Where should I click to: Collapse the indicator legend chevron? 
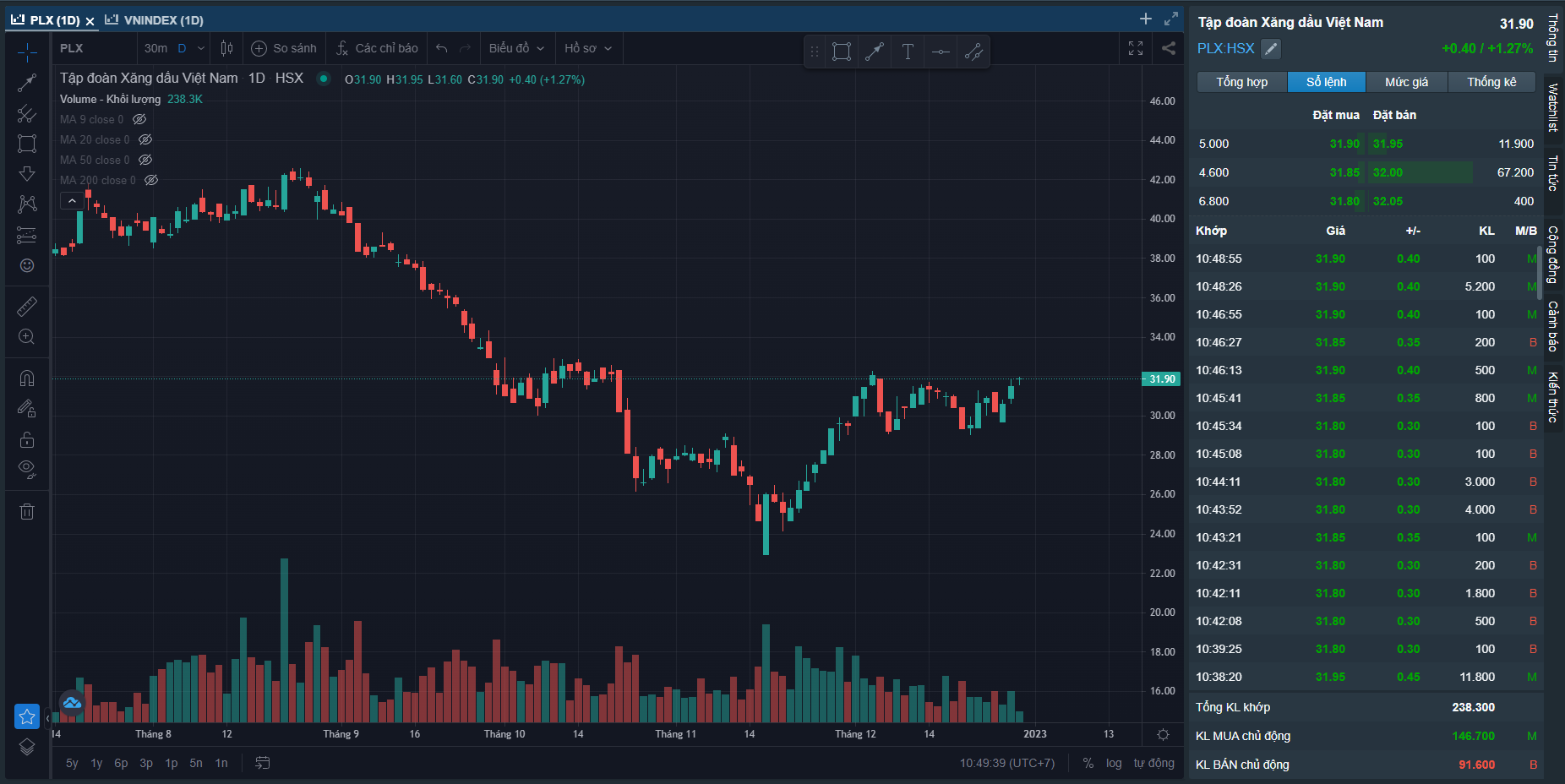(72, 200)
